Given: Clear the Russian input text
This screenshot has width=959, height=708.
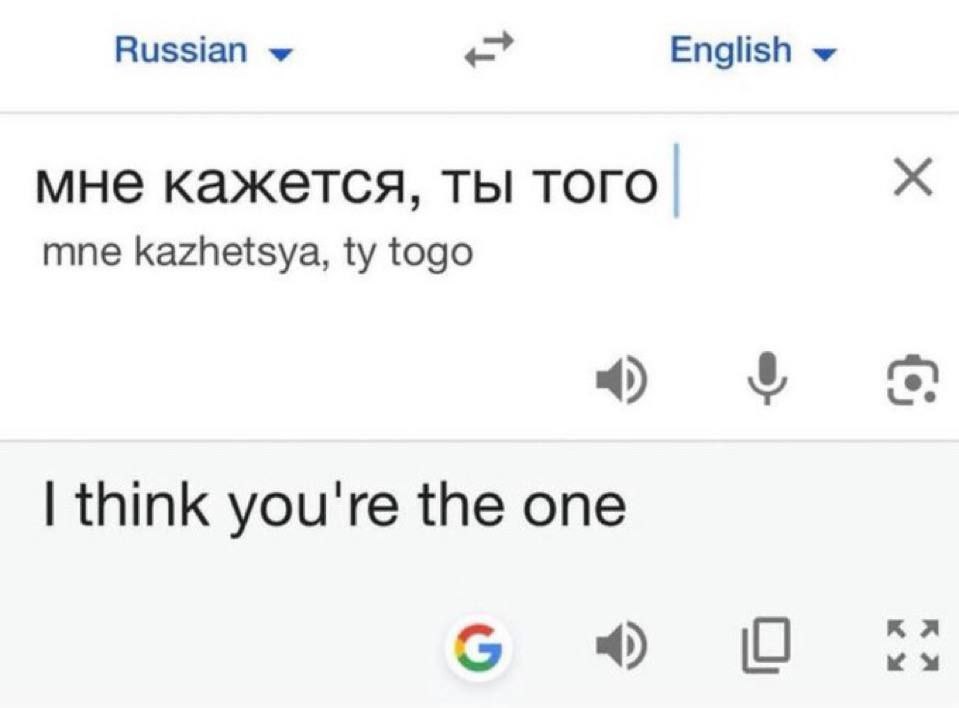Looking at the screenshot, I should pyautogui.click(x=911, y=180).
